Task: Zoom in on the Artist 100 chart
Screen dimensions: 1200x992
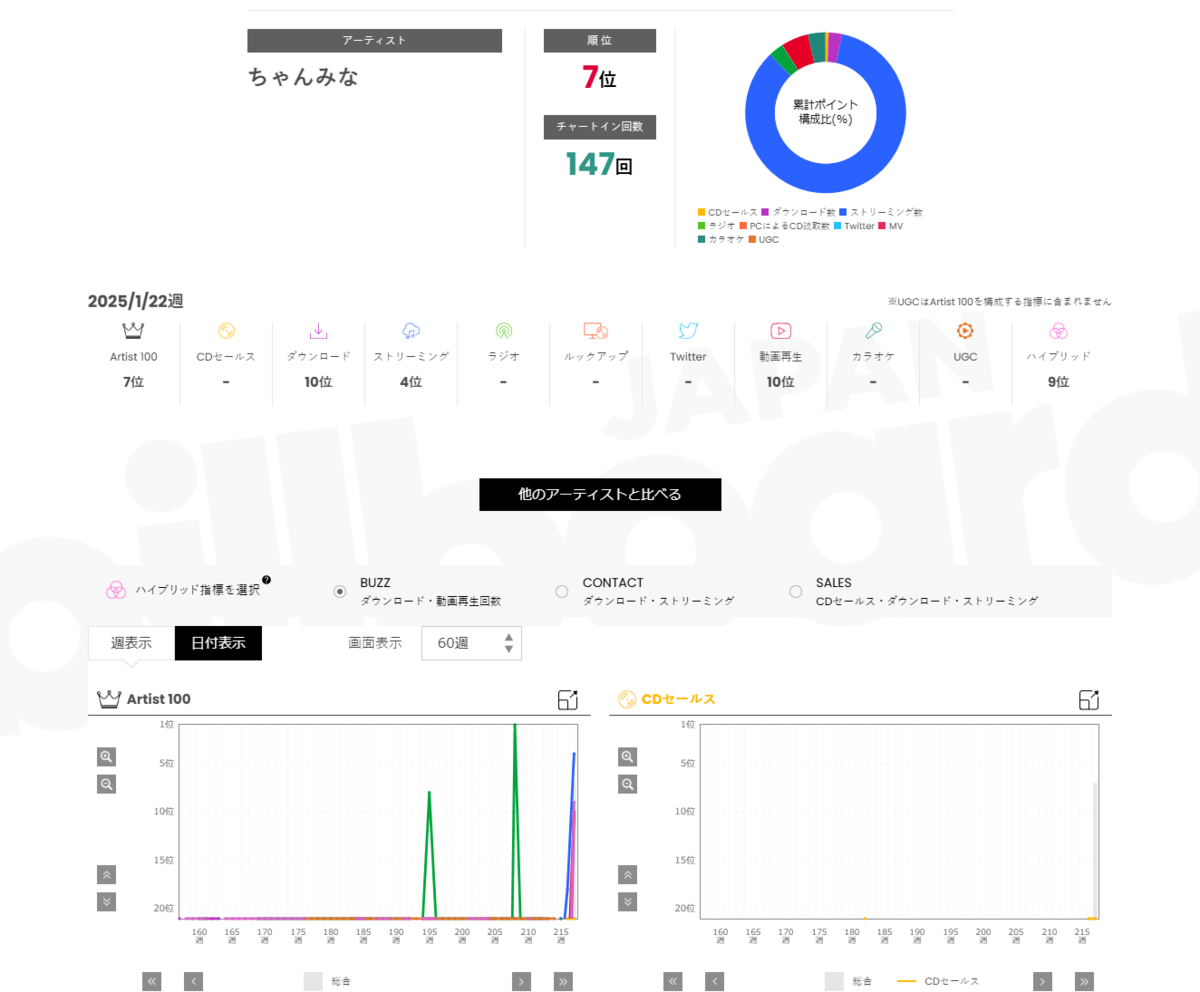Action: [x=107, y=757]
